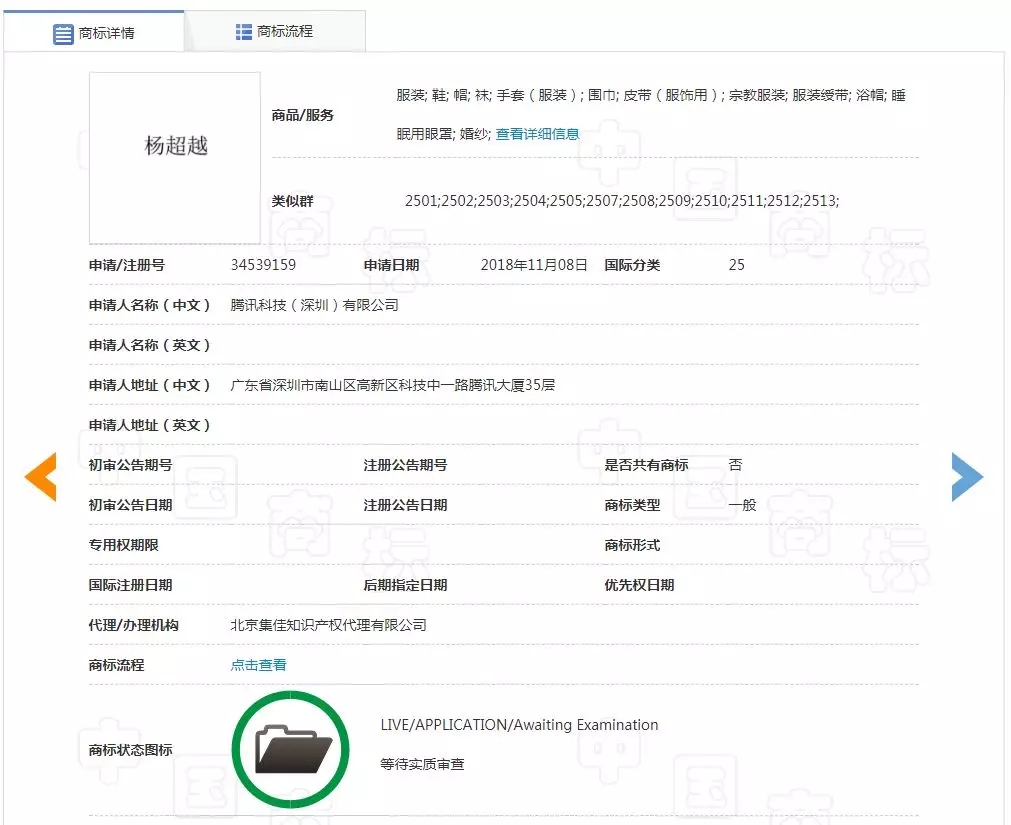The width and height of the screenshot is (1011, 825).
Task: Click the 等待实质审查 status label
Action: pyautogui.click(x=421, y=763)
